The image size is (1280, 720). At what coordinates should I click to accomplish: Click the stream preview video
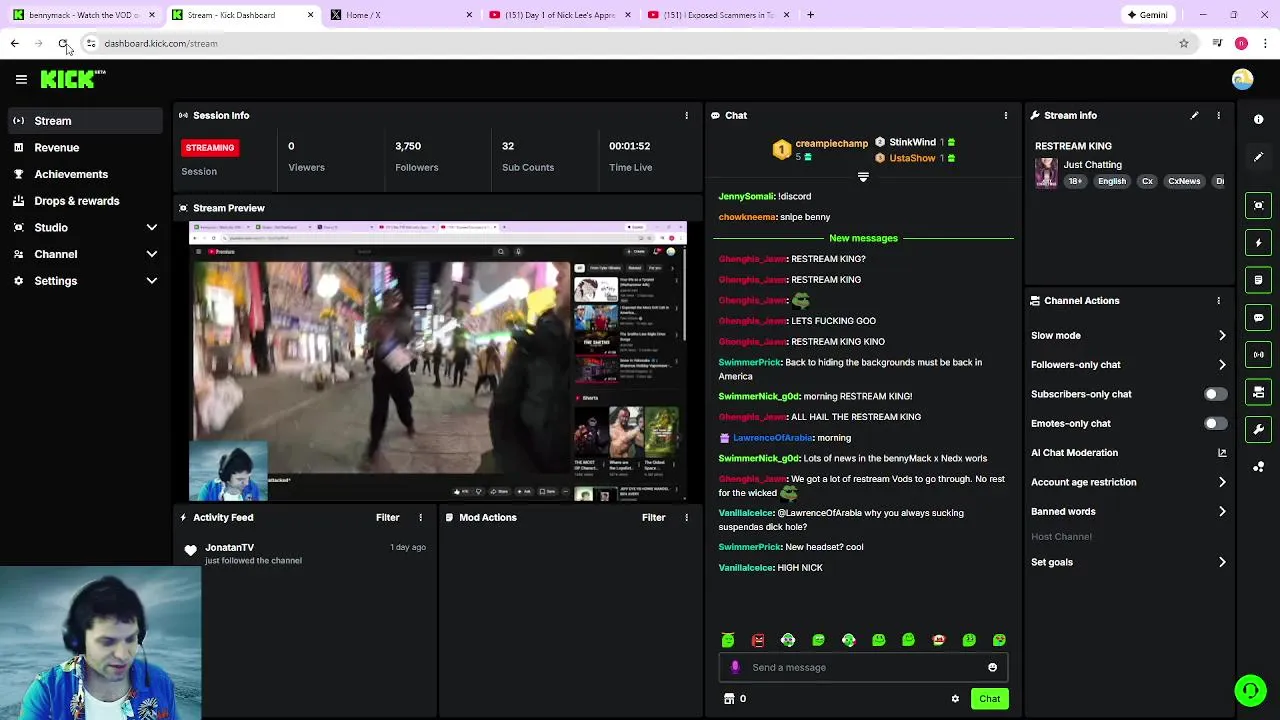tap(438, 361)
